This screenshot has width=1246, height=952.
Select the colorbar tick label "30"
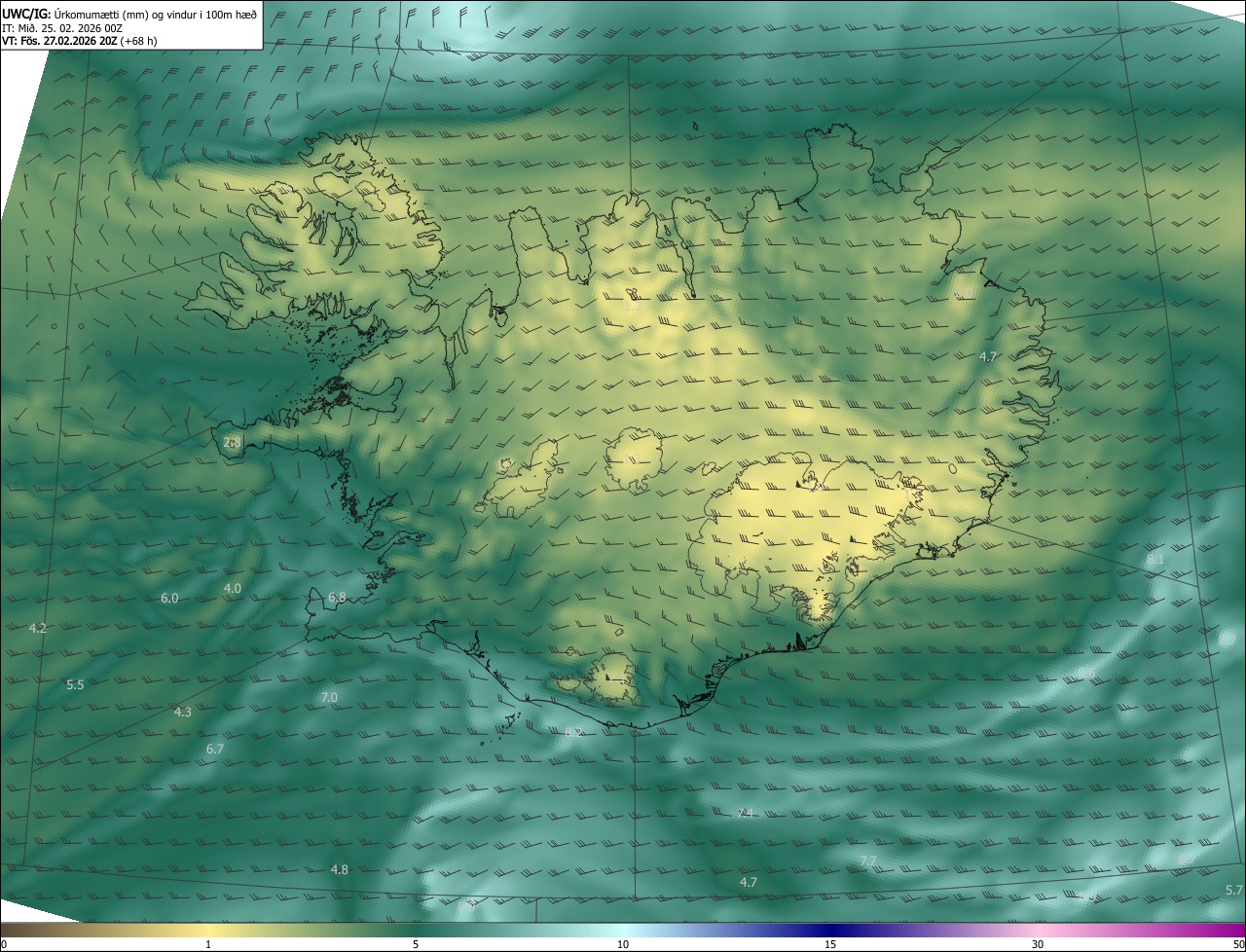pos(1038,944)
